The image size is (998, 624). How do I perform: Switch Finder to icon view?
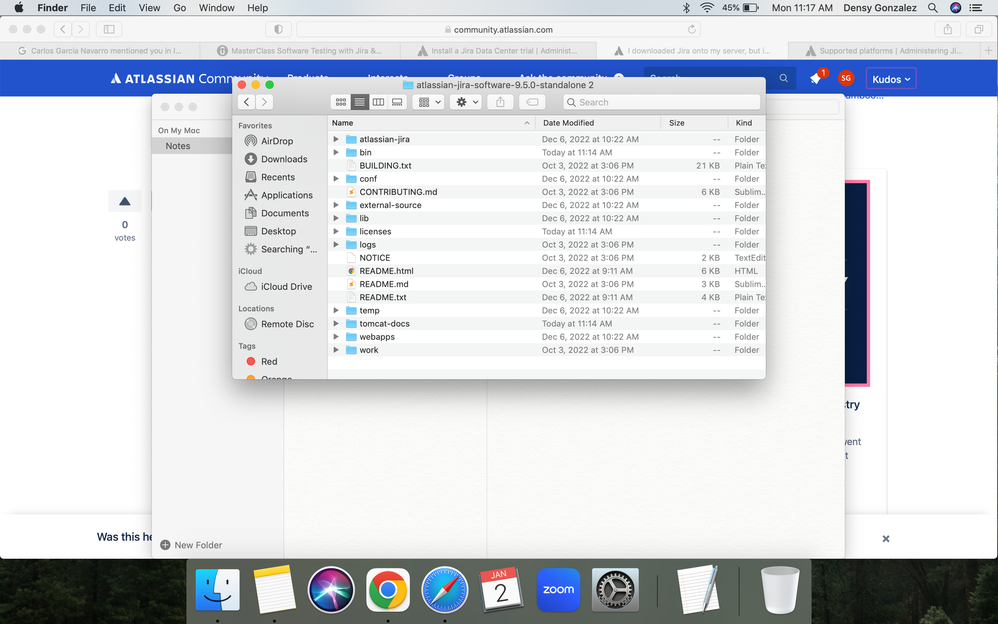(341, 102)
